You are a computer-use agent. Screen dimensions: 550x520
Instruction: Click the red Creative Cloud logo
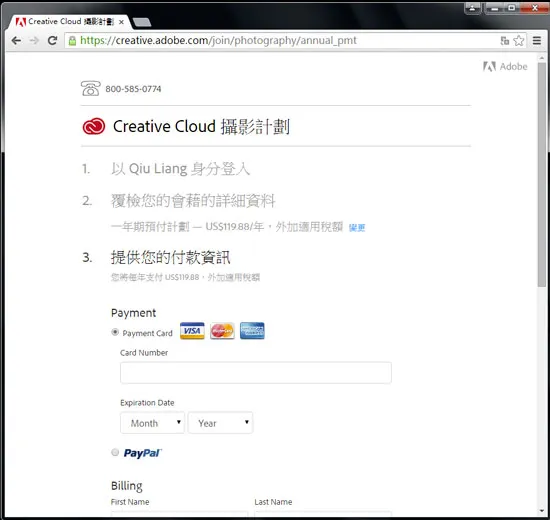tap(94, 126)
